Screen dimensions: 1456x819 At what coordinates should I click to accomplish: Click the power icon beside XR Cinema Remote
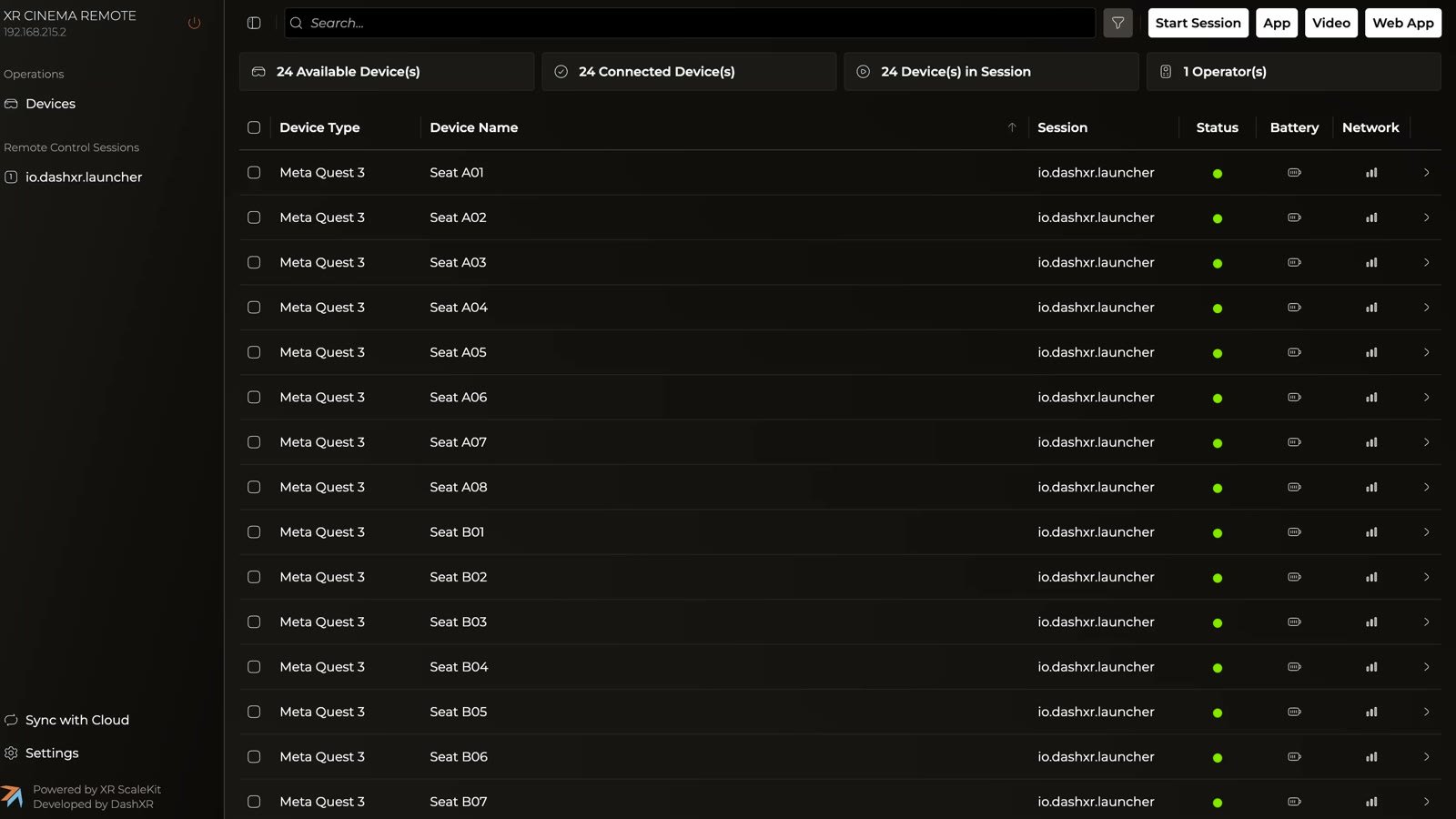194,23
